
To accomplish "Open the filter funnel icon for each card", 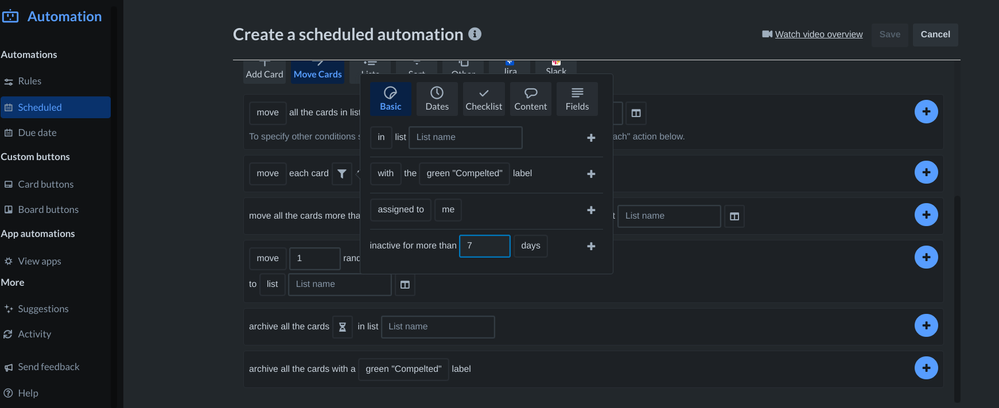I will [342, 173].
